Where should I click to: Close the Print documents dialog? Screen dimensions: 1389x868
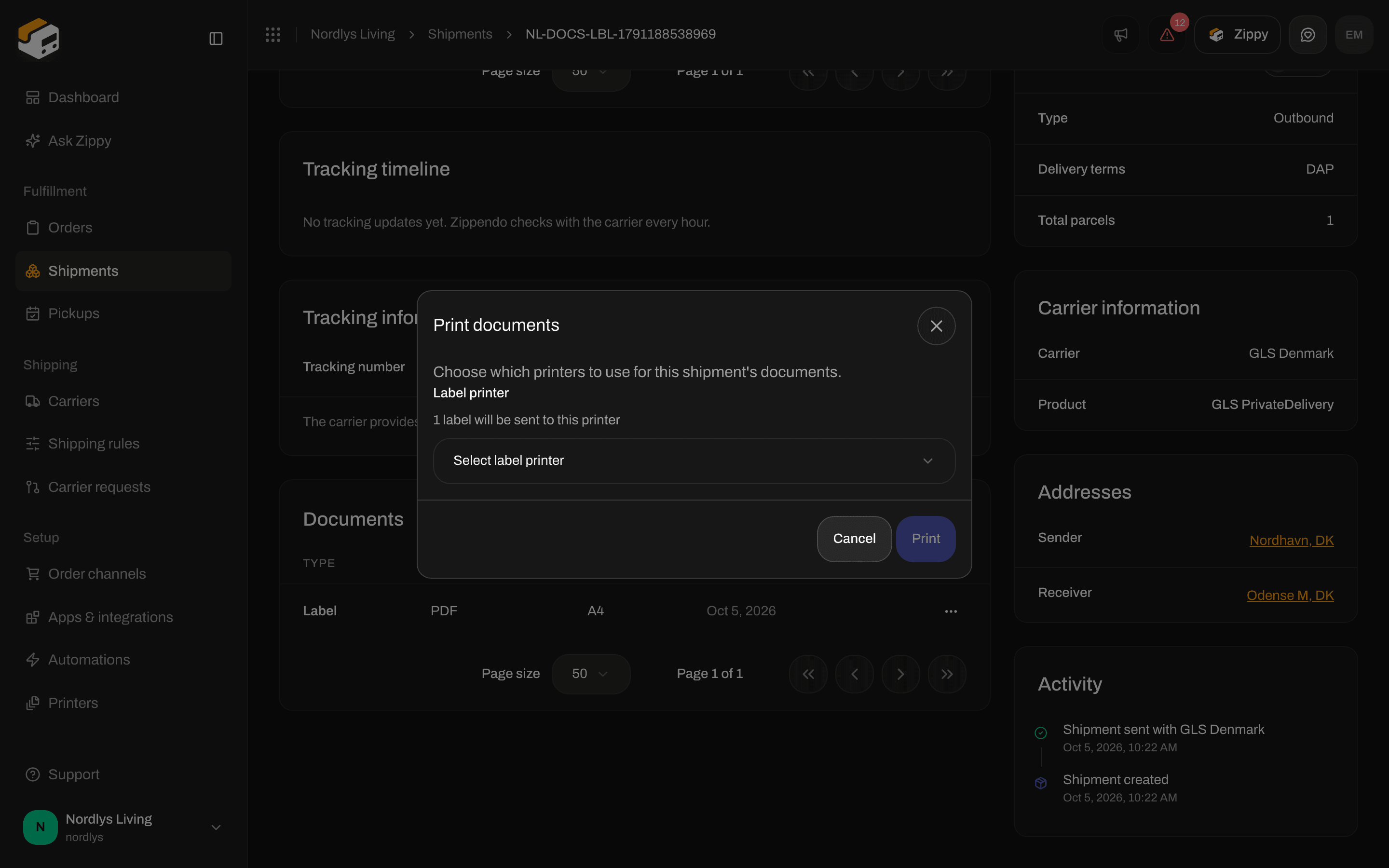tap(936, 326)
